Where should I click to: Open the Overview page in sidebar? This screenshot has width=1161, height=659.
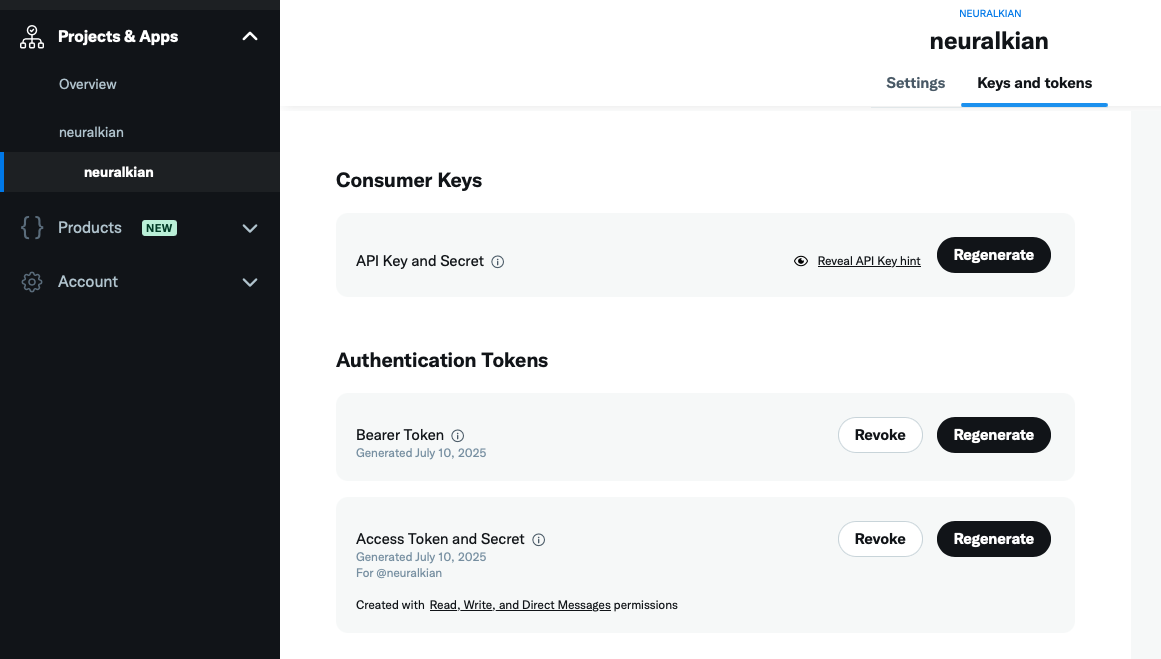[x=88, y=84]
